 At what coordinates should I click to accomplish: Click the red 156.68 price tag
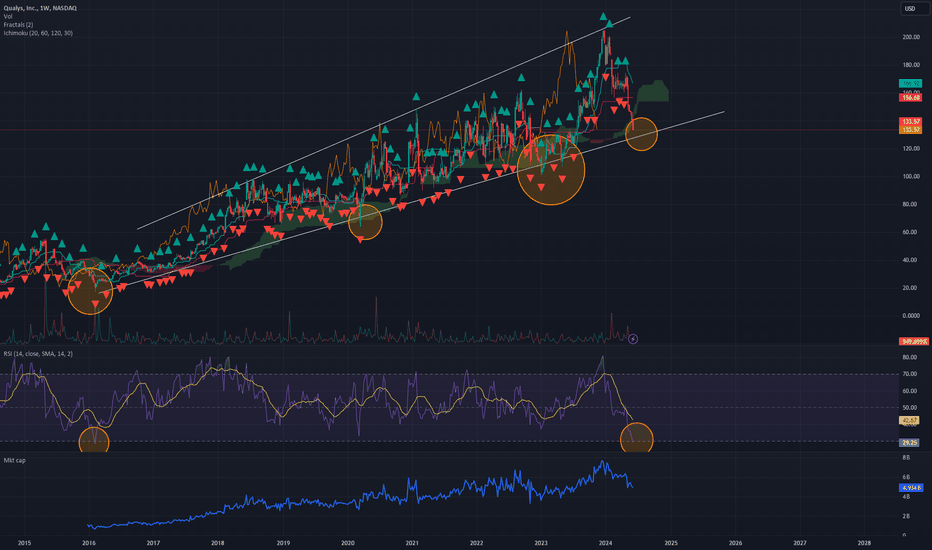(911, 98)
